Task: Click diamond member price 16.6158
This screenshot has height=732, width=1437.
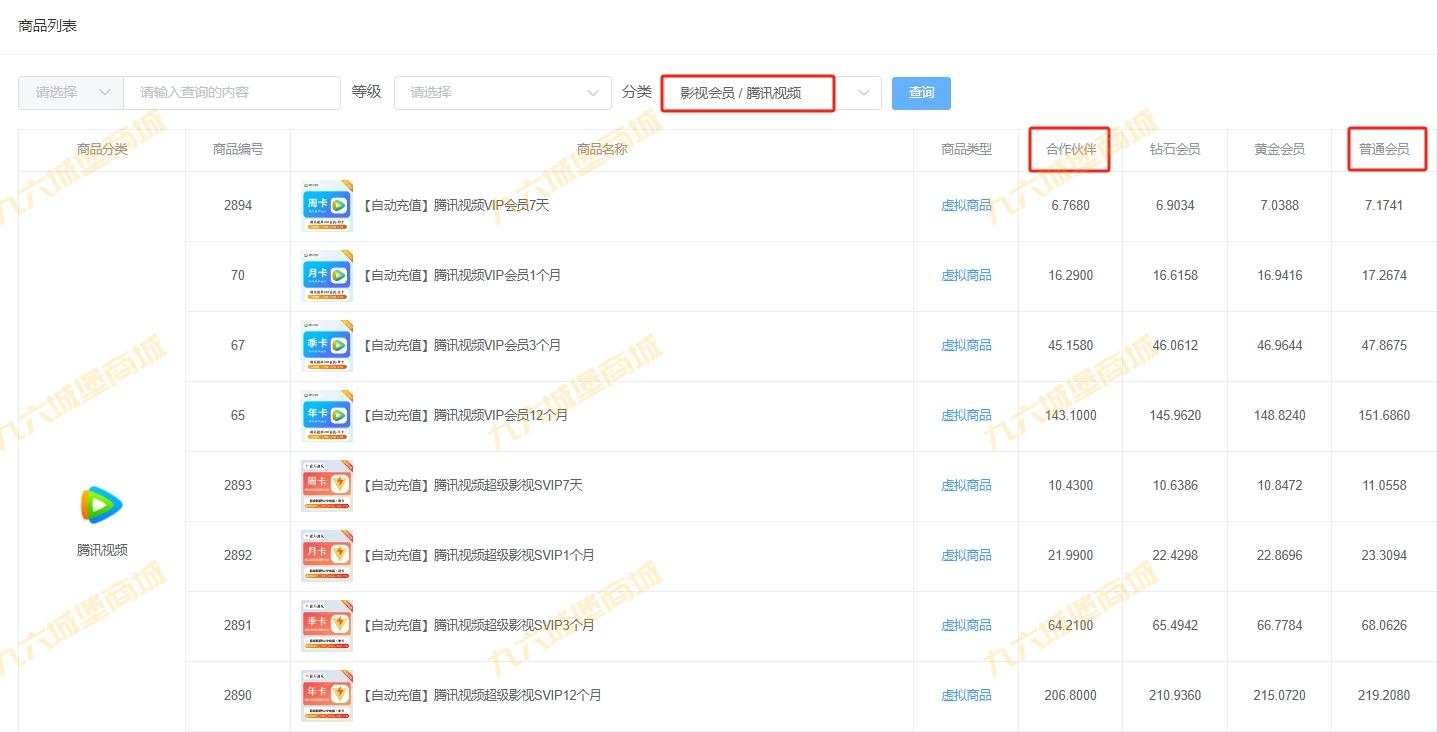Action: pos(1175,275)
